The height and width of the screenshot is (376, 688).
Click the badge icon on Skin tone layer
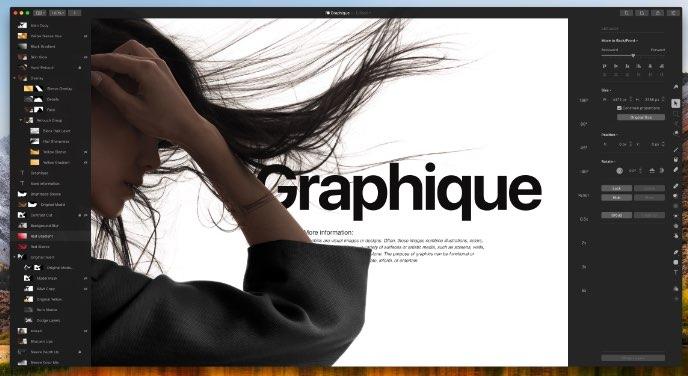click(85, 57)
